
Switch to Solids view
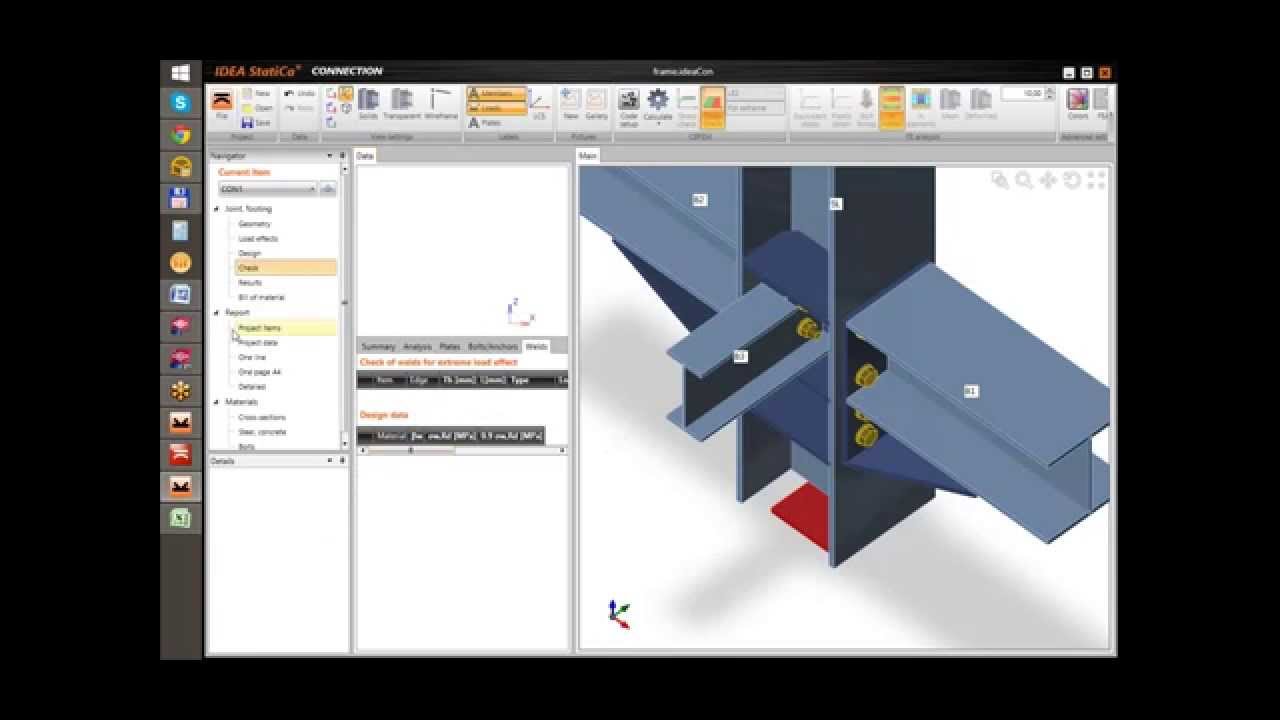pos(368,104)
